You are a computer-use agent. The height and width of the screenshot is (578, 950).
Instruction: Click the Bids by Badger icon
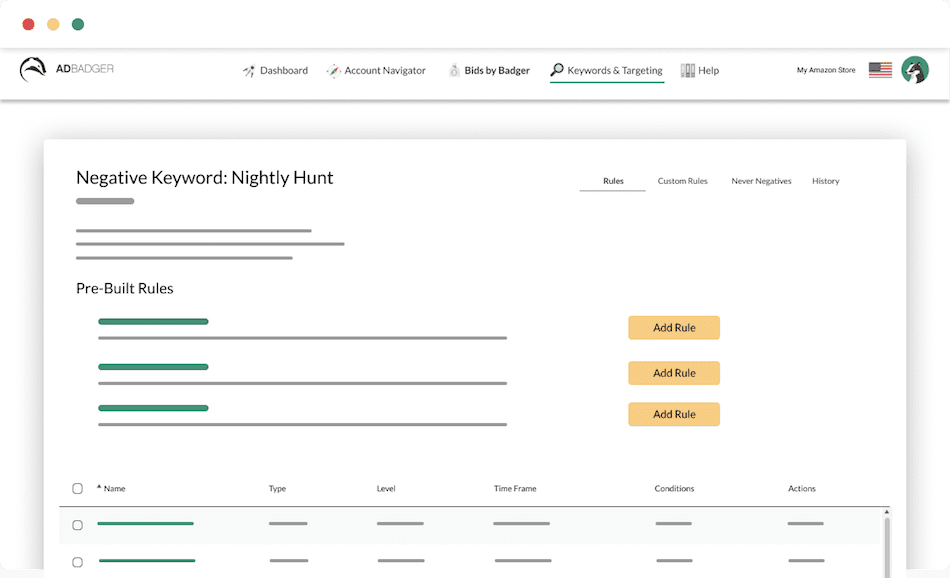pos(454,71)
